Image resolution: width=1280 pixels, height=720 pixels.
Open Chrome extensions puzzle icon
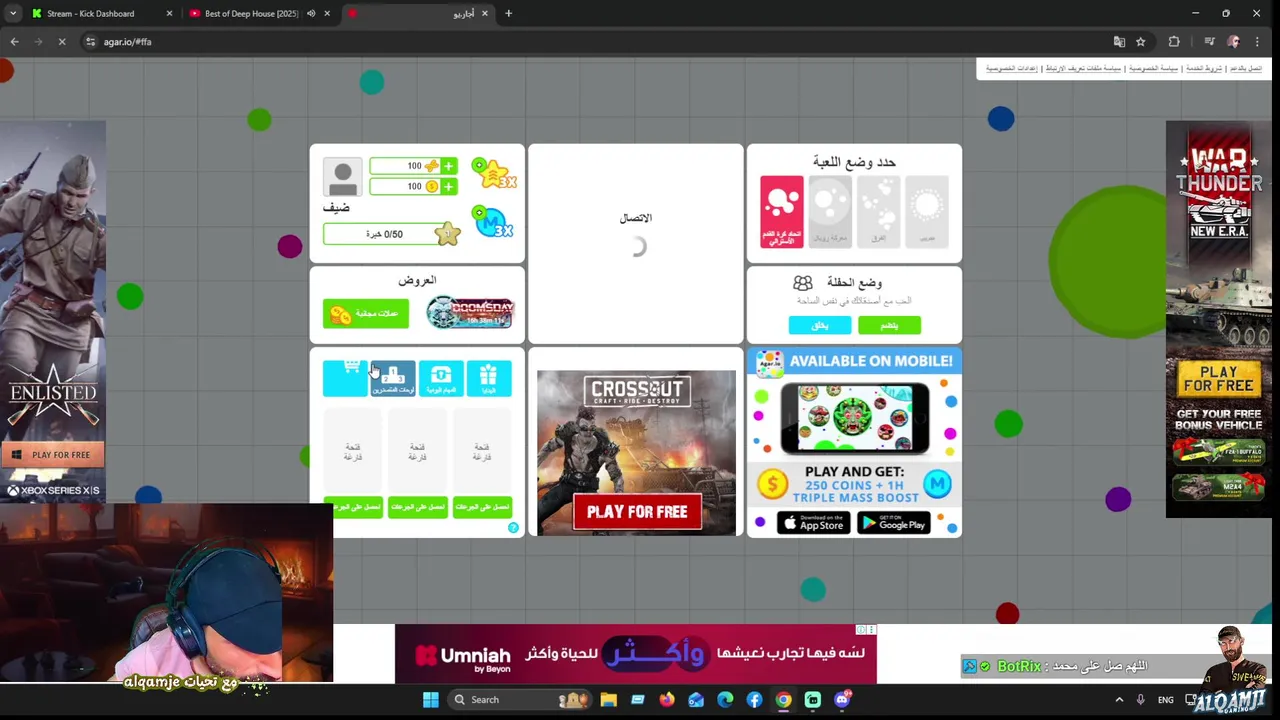tap(1174, 42)
